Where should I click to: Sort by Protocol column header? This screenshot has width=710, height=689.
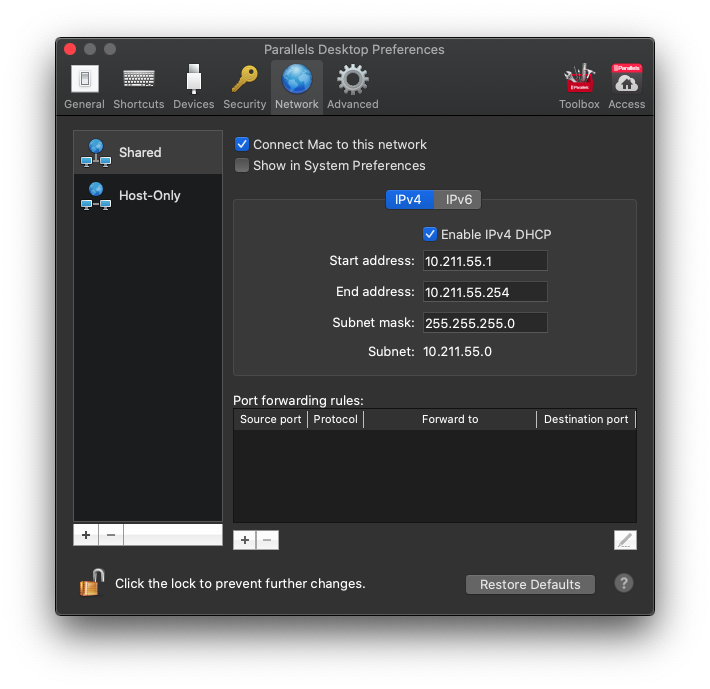pos(336,419)
